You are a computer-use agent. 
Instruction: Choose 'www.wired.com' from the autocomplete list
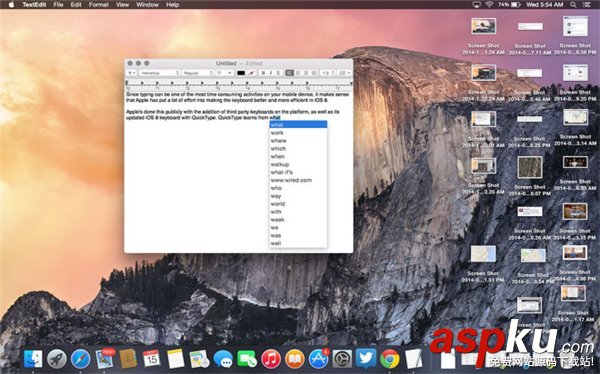pos(298,180)
